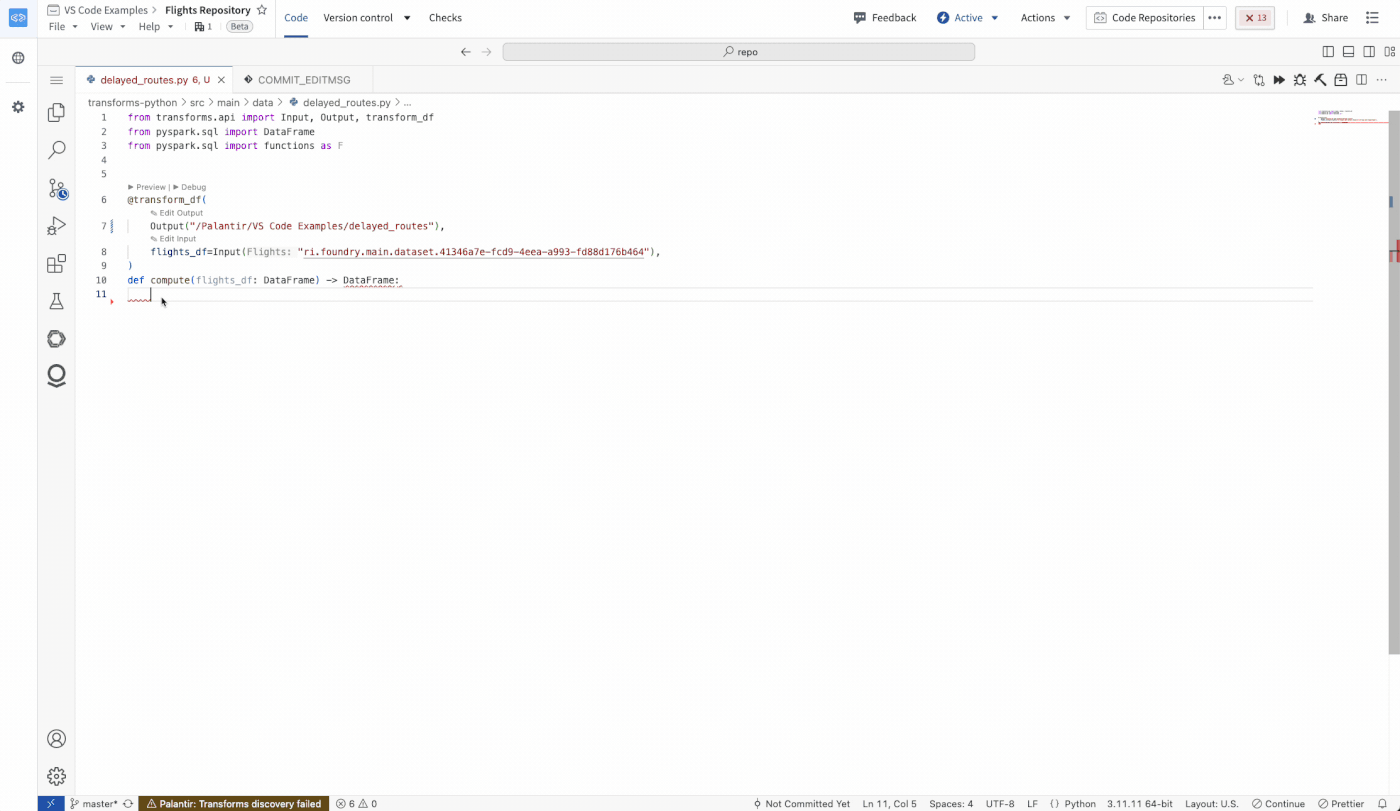1400x811 pixels.
Task: Click Spaces: 4 indentation setting
Action: [x=950, y=803]
